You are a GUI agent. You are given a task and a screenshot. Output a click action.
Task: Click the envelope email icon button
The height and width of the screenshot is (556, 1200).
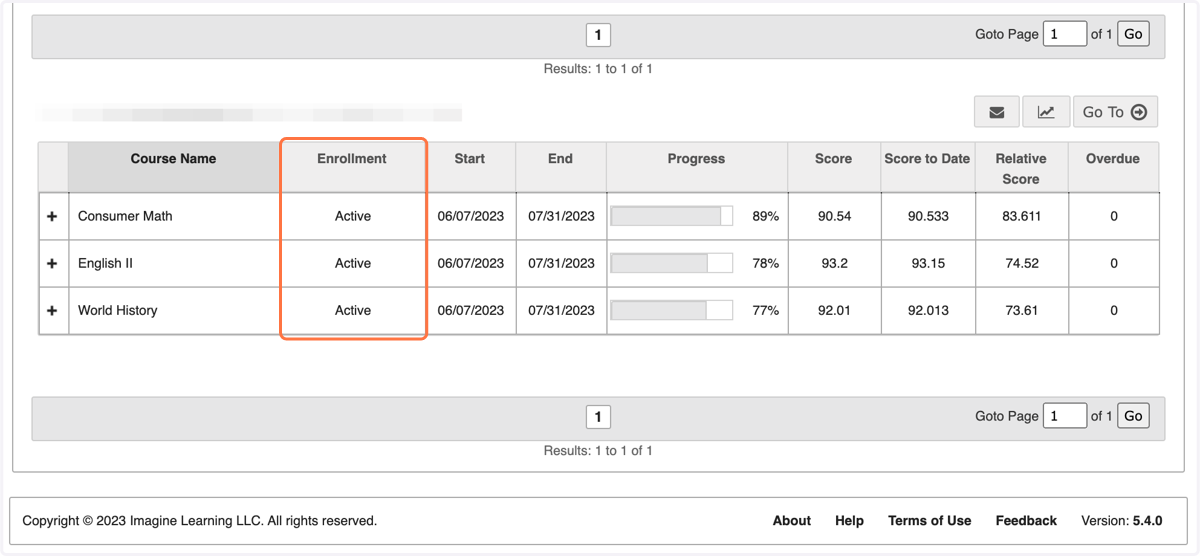tap(997, 112)
